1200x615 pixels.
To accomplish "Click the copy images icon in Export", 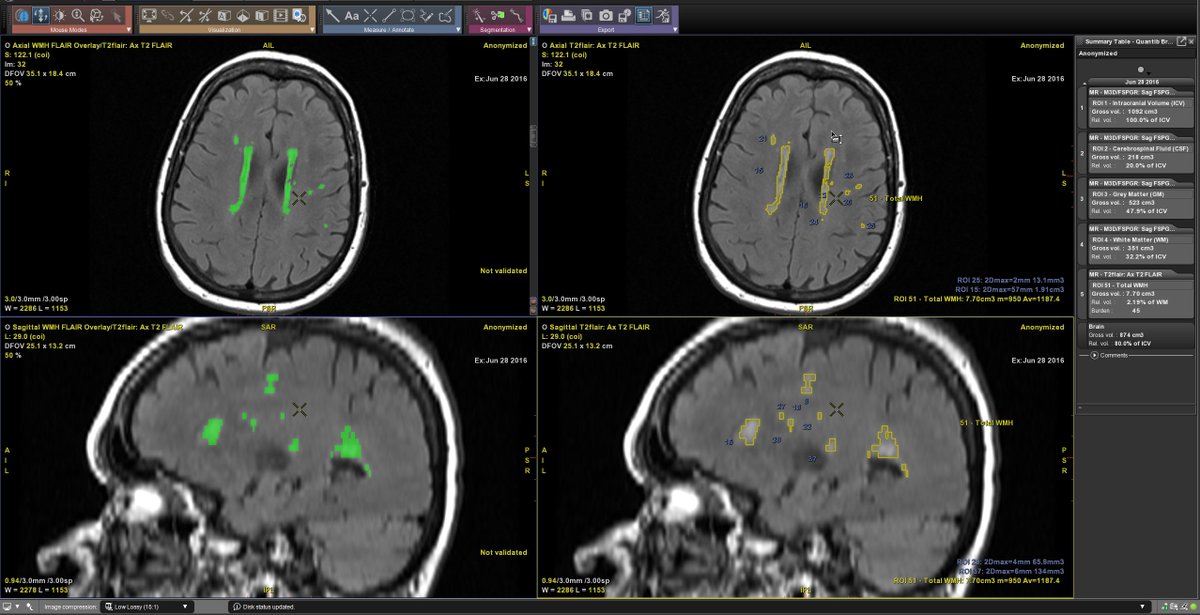I will tap(587, 15).
